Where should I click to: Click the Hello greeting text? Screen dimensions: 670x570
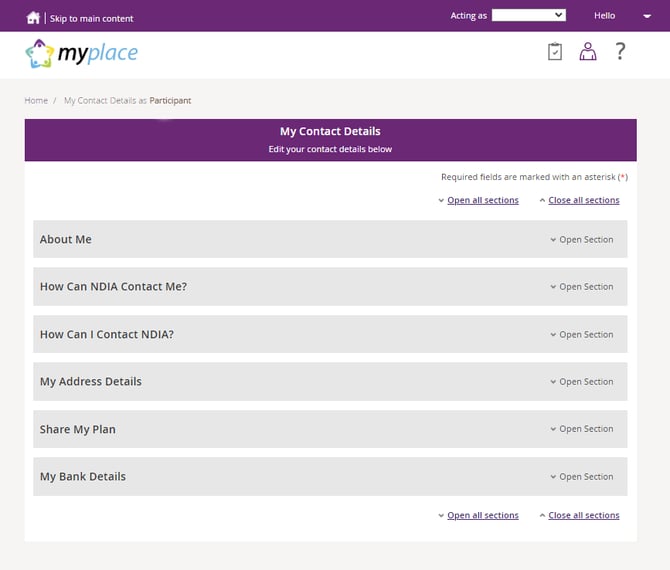tap(605, 16)
